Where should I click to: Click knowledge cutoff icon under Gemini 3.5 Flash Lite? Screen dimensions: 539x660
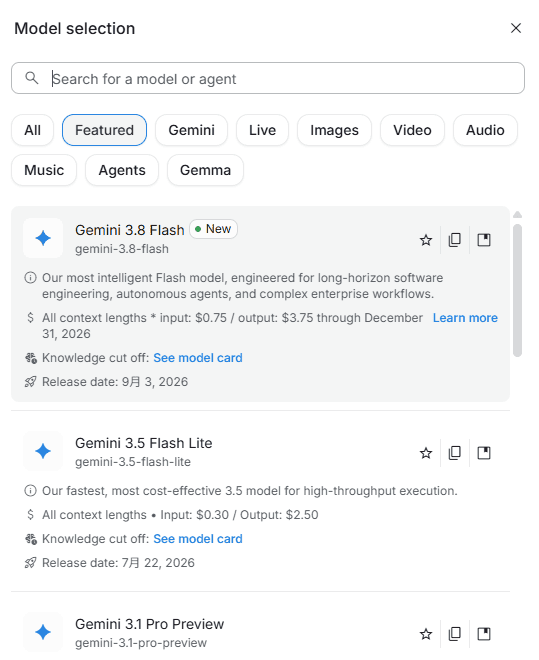(31, 539)
